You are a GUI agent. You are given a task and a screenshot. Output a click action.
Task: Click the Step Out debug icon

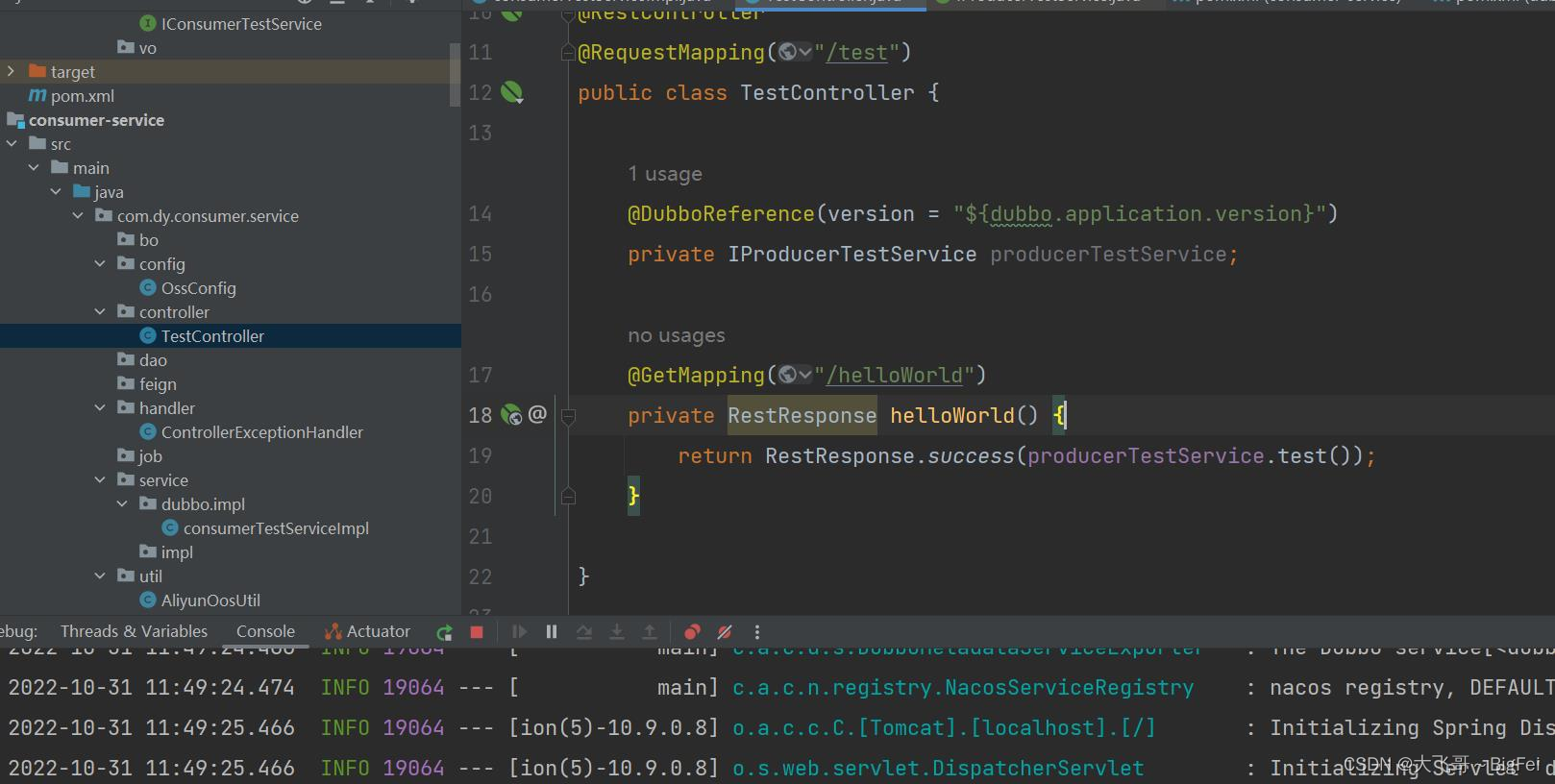[x=650, y=632]
